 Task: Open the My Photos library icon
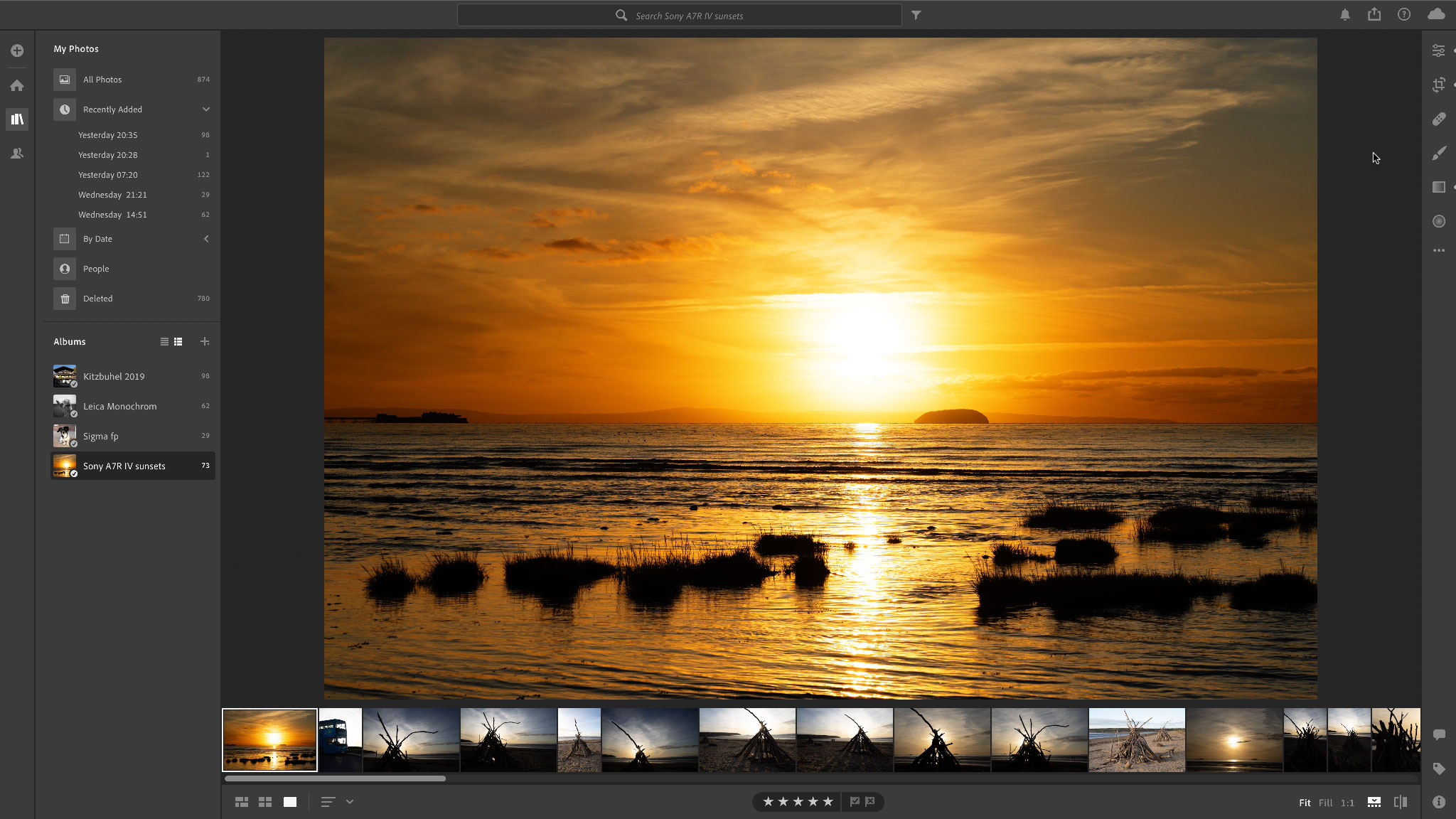17,119
